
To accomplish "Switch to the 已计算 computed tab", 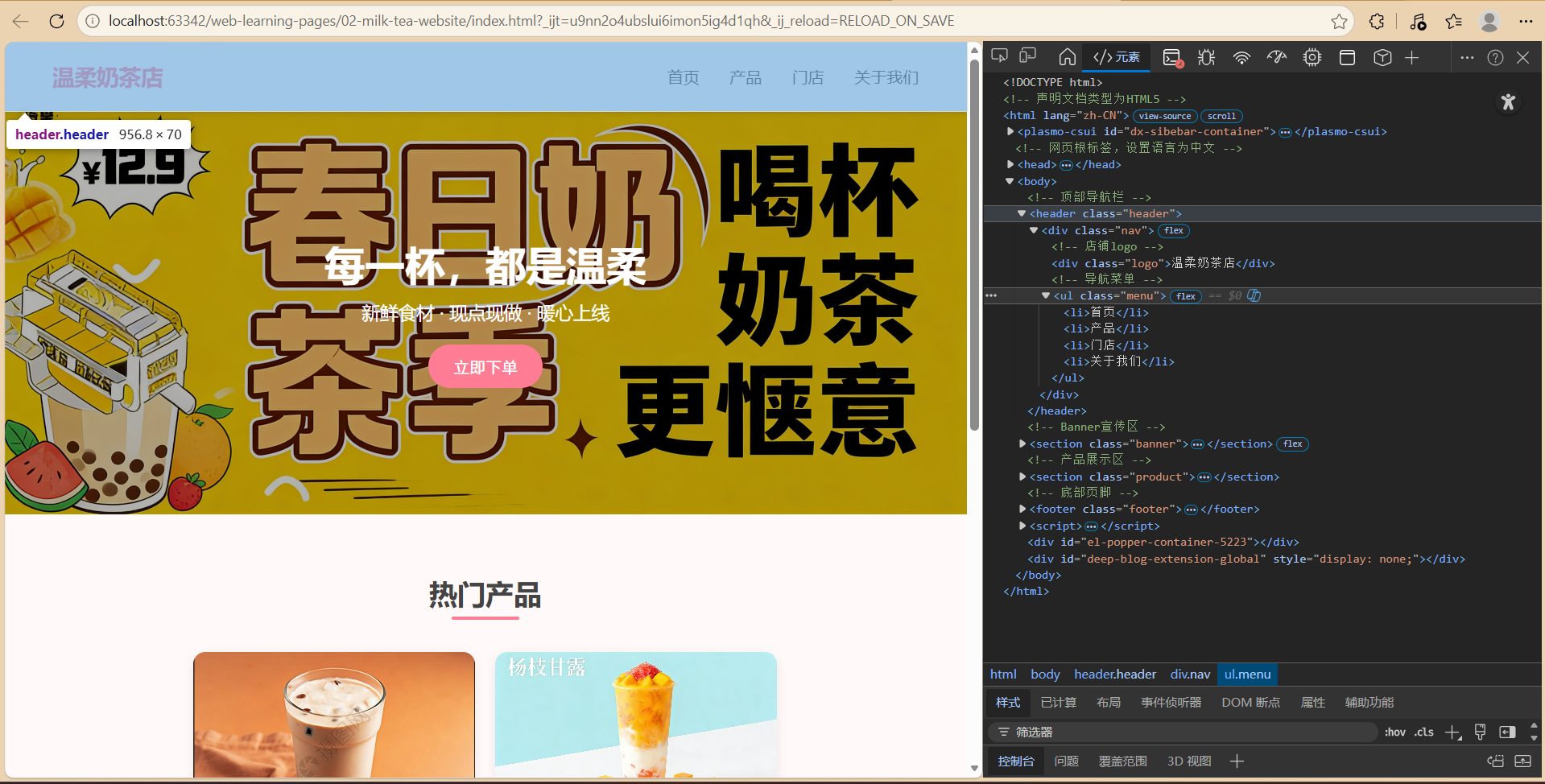I will (x=1058, y=703).
